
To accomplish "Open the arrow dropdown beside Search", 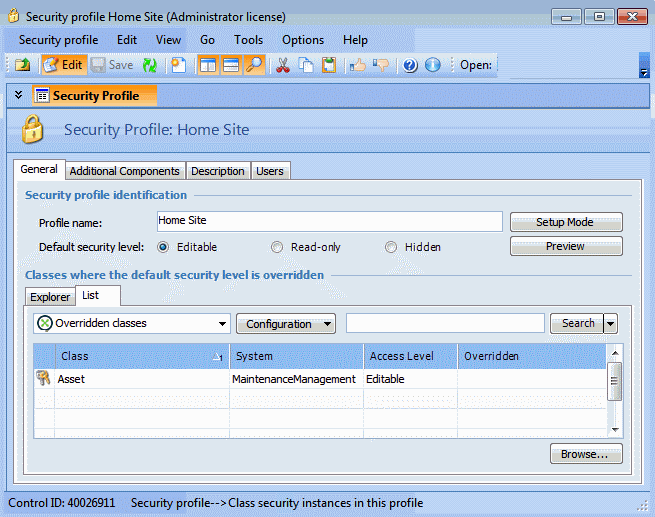I will [611, 324].
